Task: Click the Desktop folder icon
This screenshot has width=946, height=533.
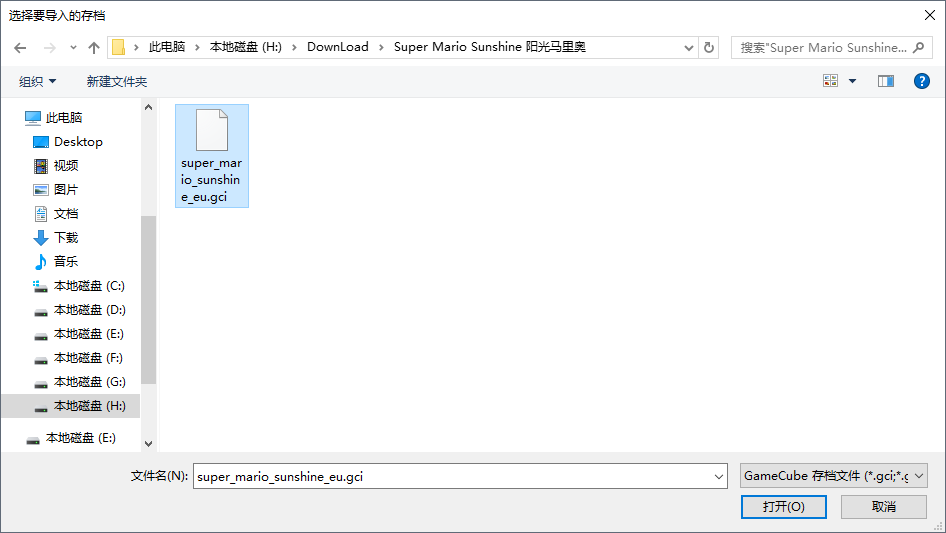Action: 40,142
